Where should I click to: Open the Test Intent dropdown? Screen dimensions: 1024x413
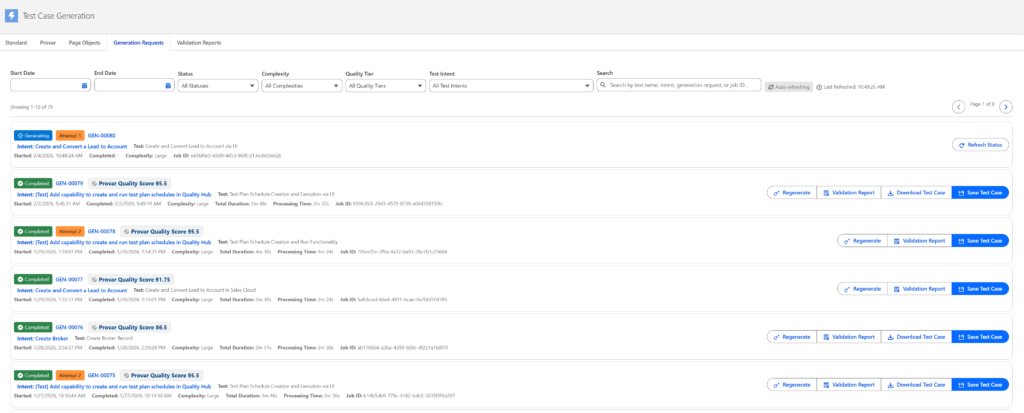(510, 86)
